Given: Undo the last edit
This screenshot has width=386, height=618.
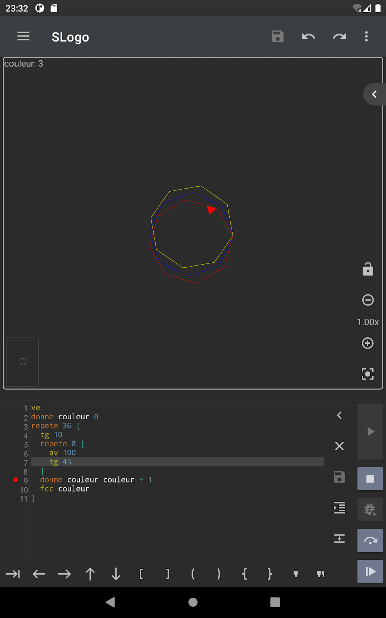Looking at the screenshot, I should [308, 37].
